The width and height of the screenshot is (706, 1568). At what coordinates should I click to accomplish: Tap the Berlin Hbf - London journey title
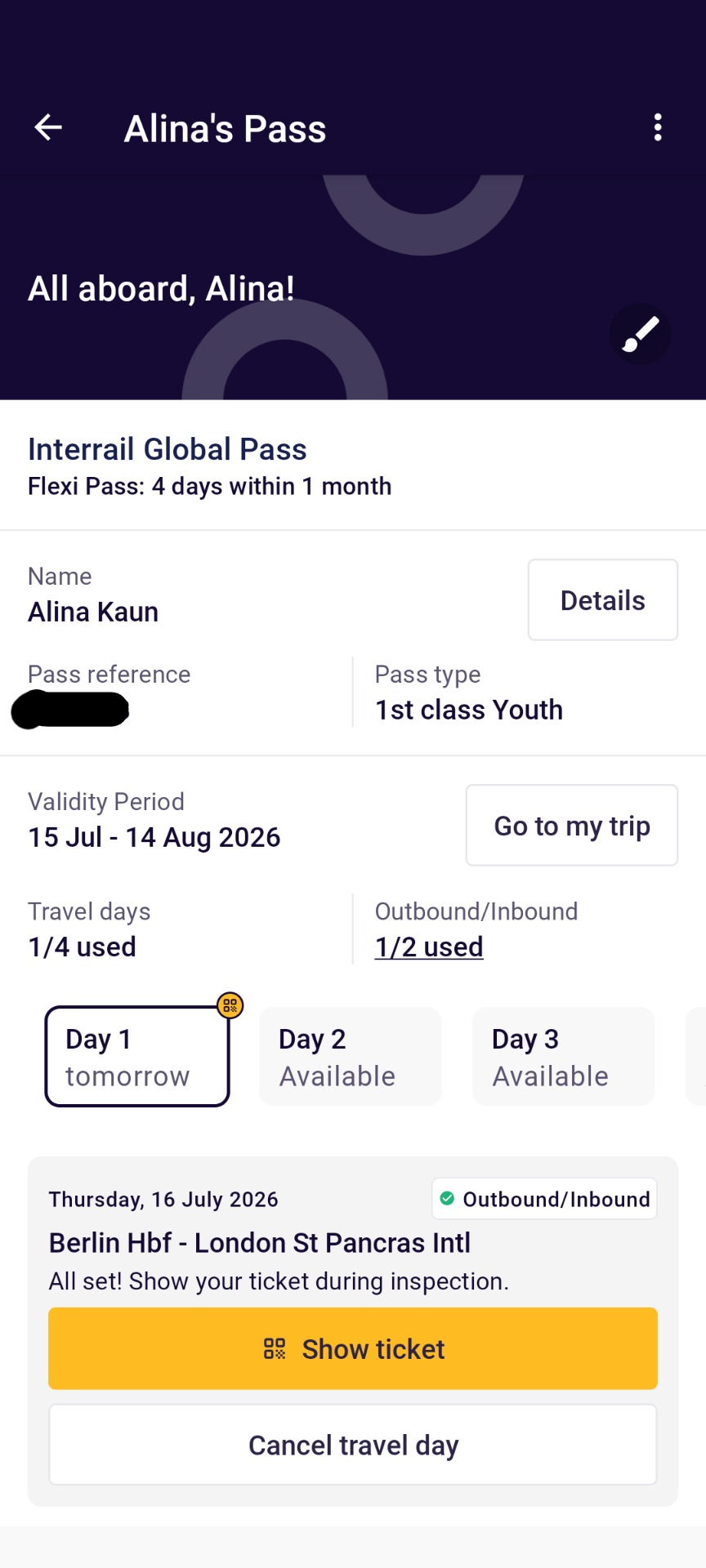tap(260, 1243)
